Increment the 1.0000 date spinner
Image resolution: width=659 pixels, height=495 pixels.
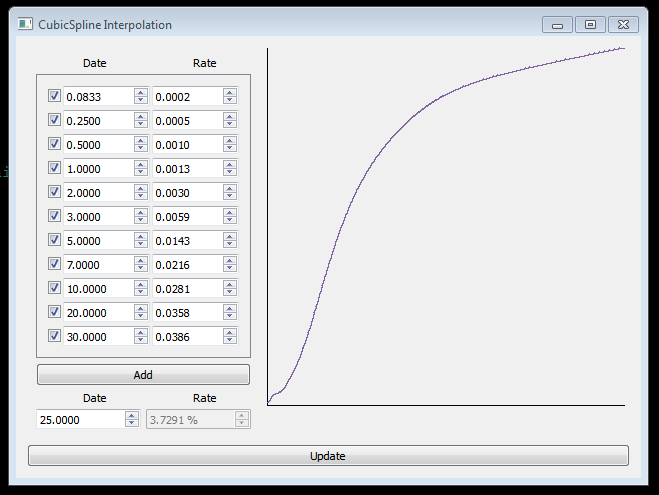[x=141, y=164]
